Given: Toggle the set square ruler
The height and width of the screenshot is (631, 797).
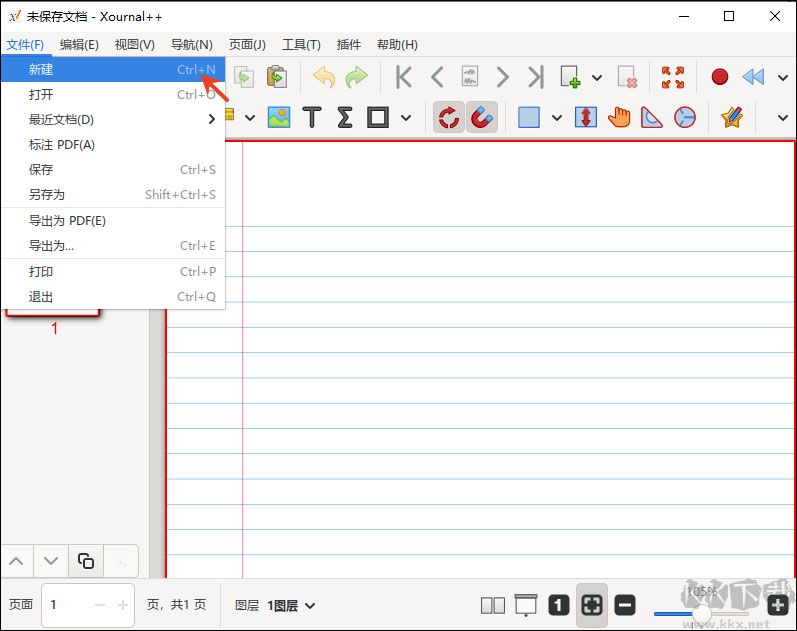Looking at the screenshot, I should click(x=652, y=117).
